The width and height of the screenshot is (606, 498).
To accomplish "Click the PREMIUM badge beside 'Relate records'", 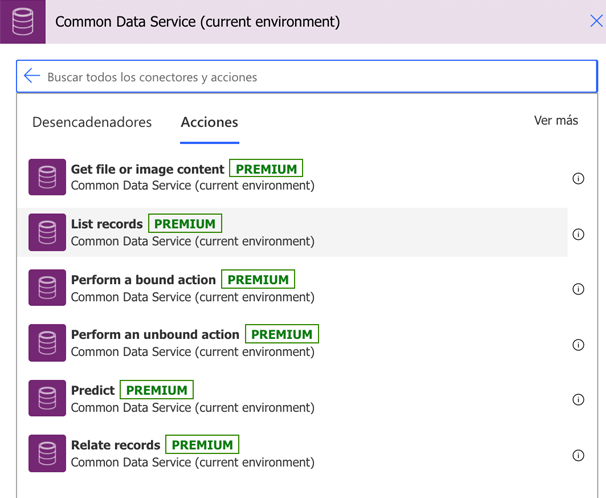I will pyautogui.click(x=202, y=444).
